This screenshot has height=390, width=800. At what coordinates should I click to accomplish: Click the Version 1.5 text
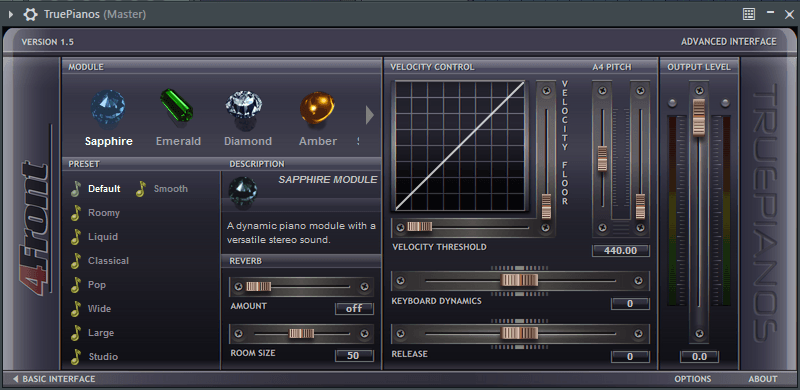pyautogui.click(x=47, y=42)
